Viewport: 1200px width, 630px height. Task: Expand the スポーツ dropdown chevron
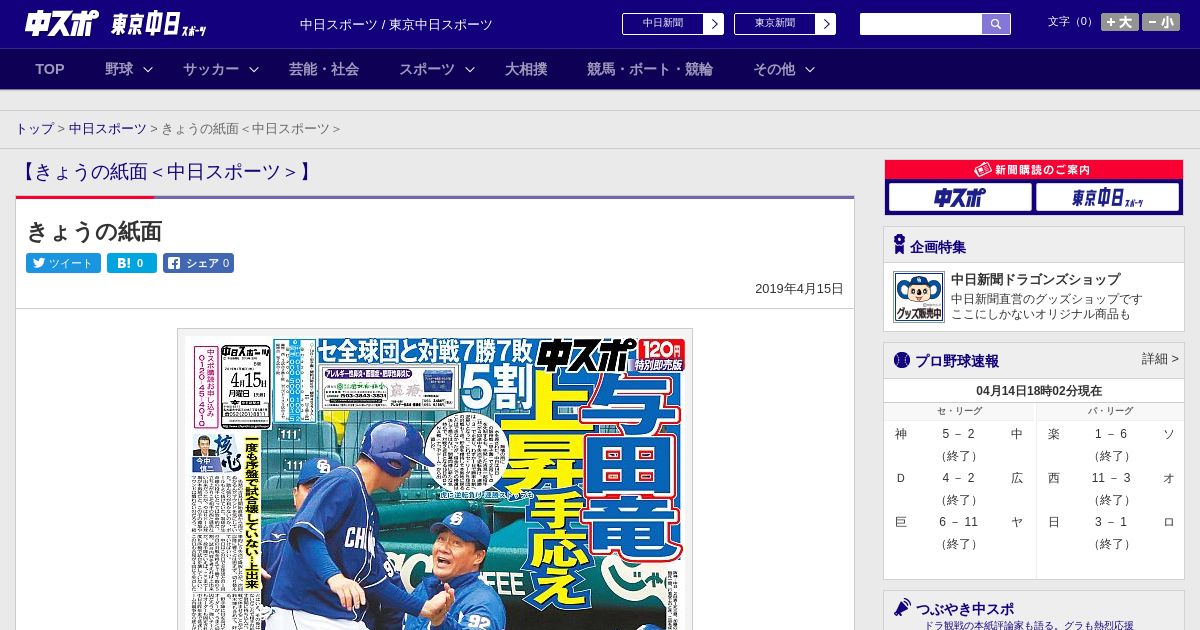(470, 69)
